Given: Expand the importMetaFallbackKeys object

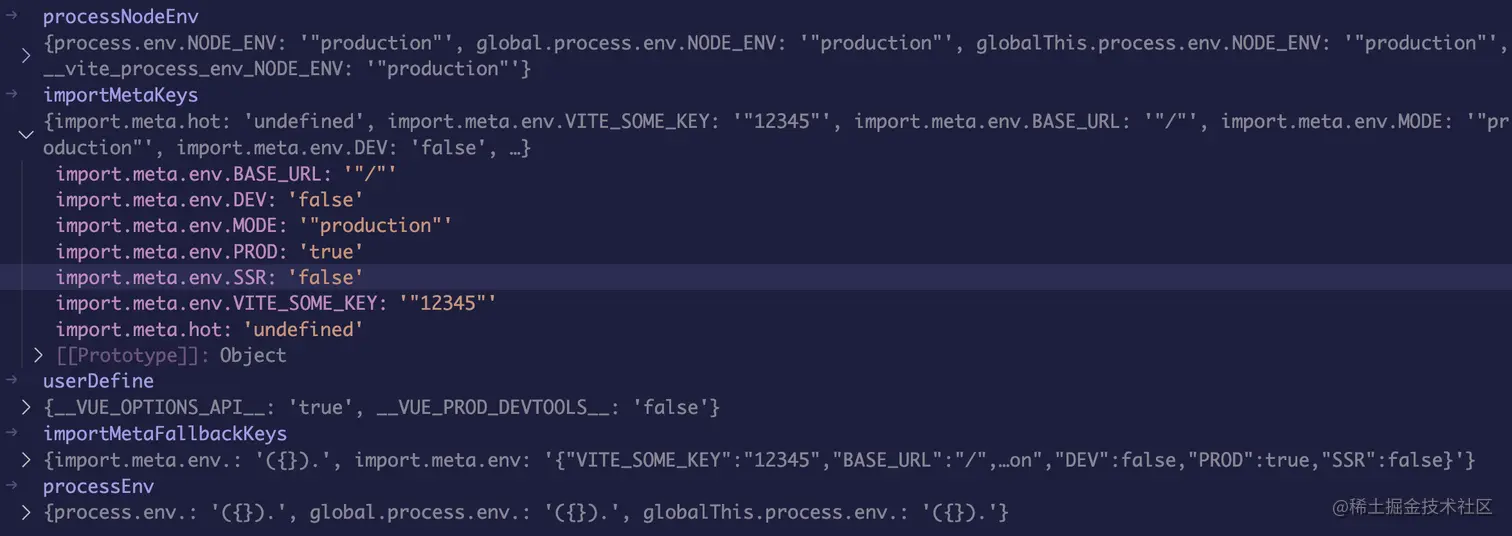Looking at the screenshot, I should 26,460.
